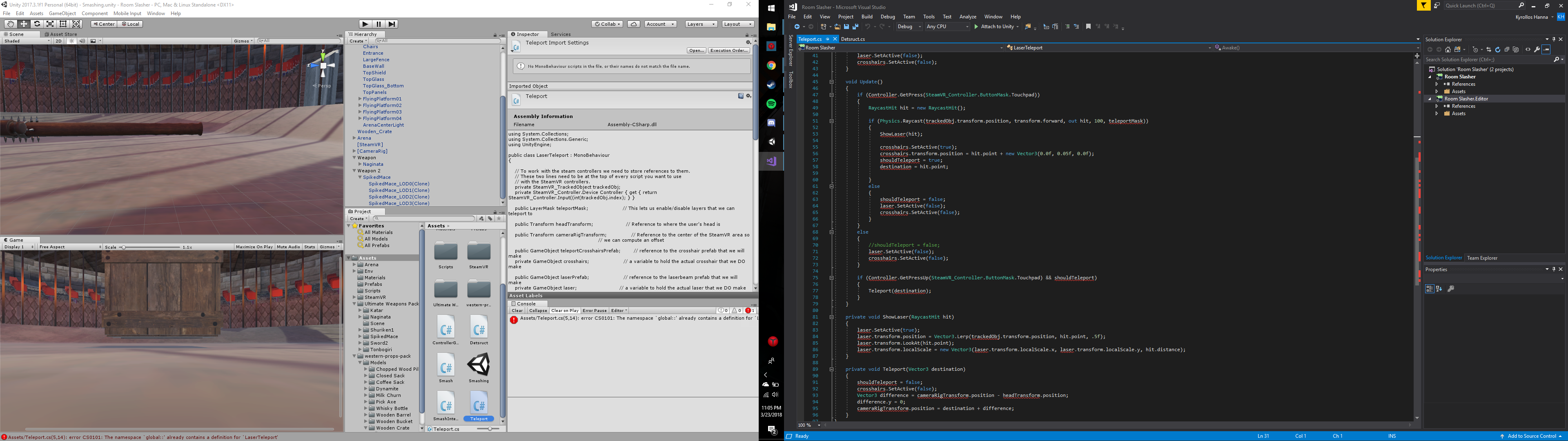Open the Component menu in Unity

click(95, 13)
